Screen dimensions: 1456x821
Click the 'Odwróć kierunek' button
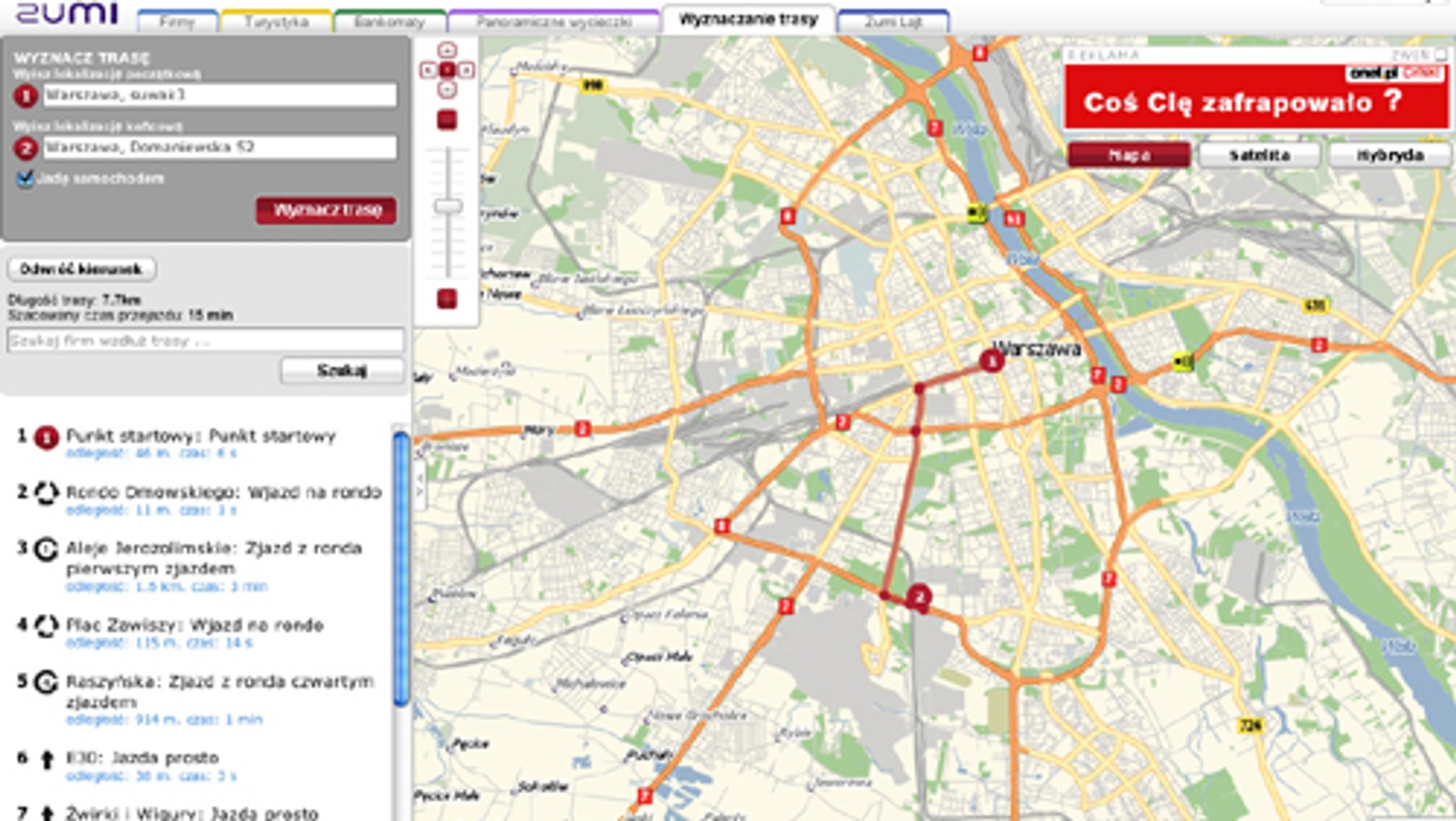81,270
